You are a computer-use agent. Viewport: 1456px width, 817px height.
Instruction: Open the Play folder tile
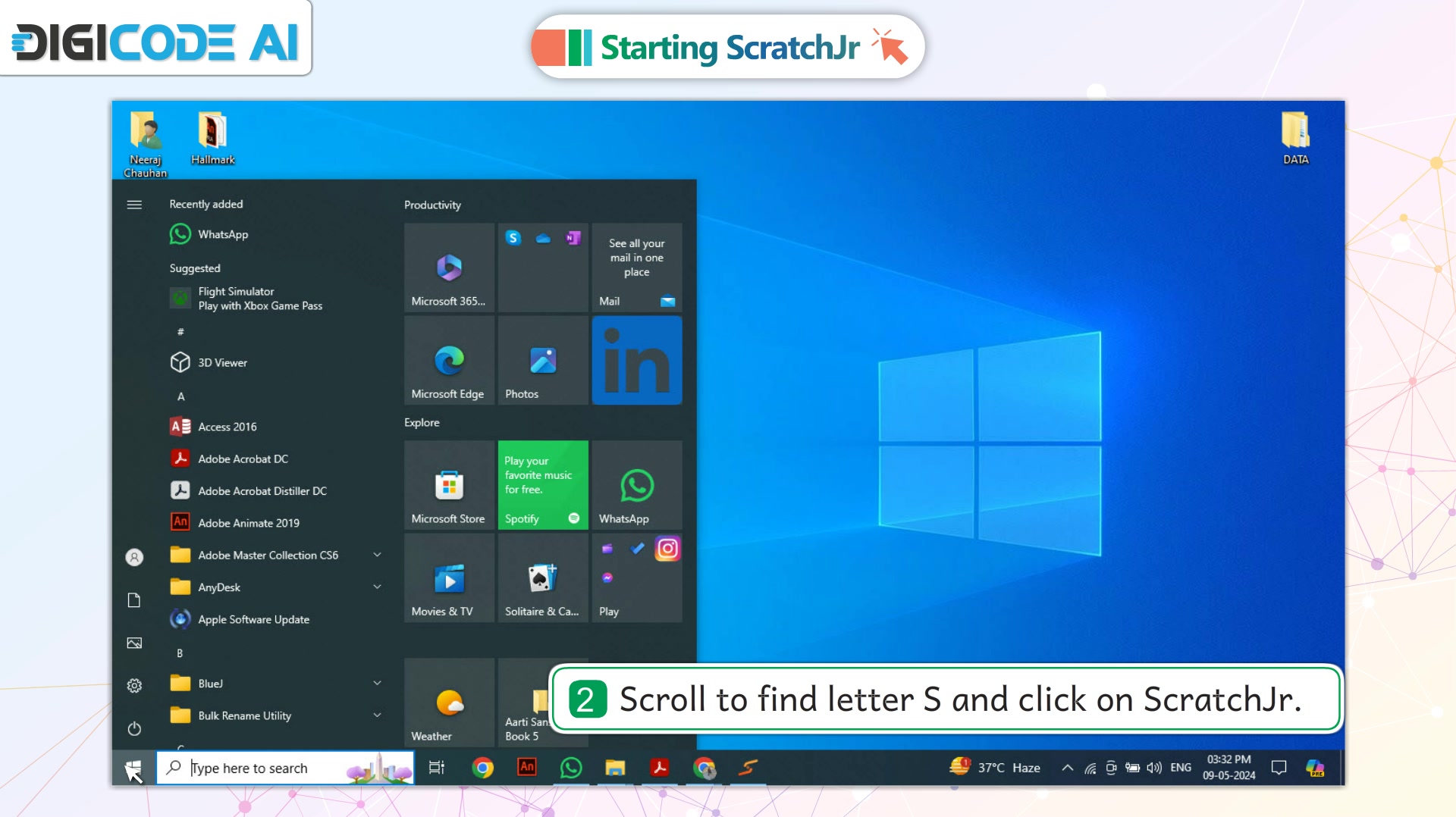(x=637, y=578)
